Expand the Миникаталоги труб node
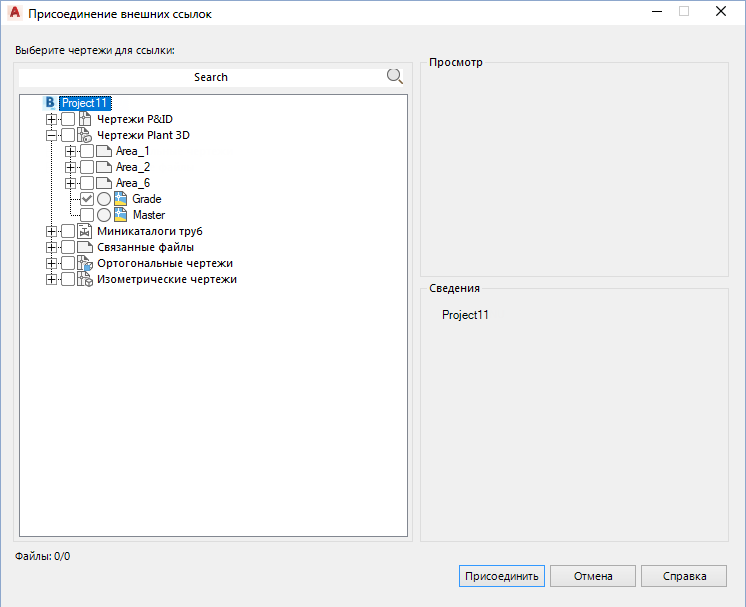 coord(51,231)
